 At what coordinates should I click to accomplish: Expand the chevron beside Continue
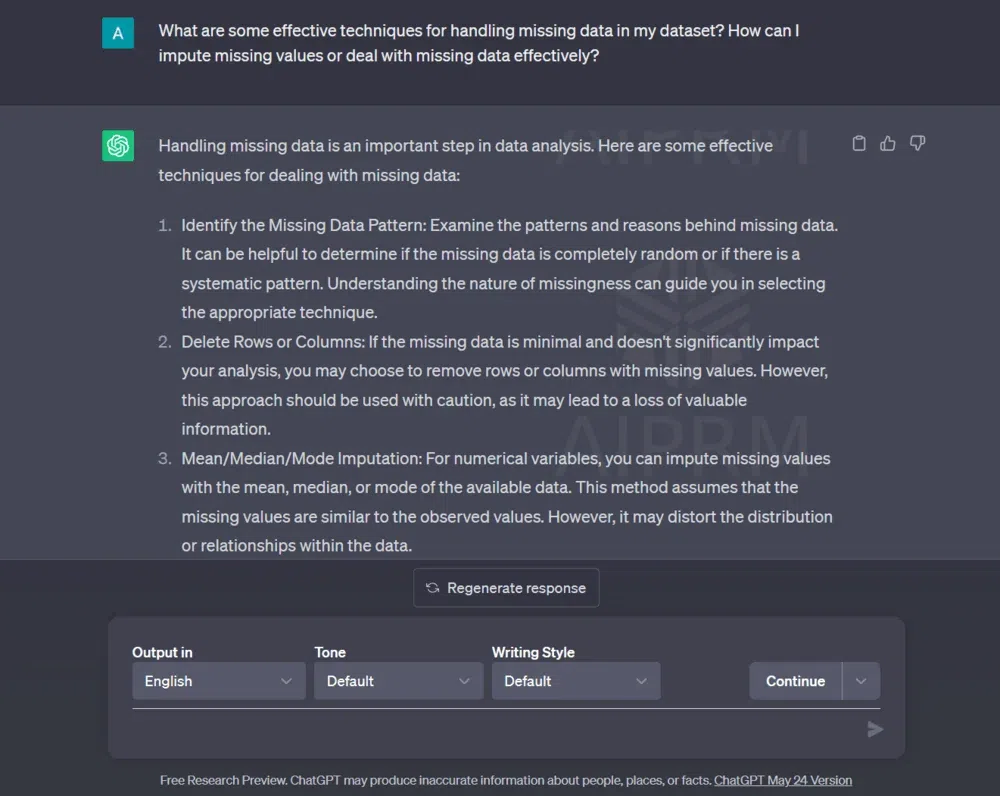tap(861, 681)
